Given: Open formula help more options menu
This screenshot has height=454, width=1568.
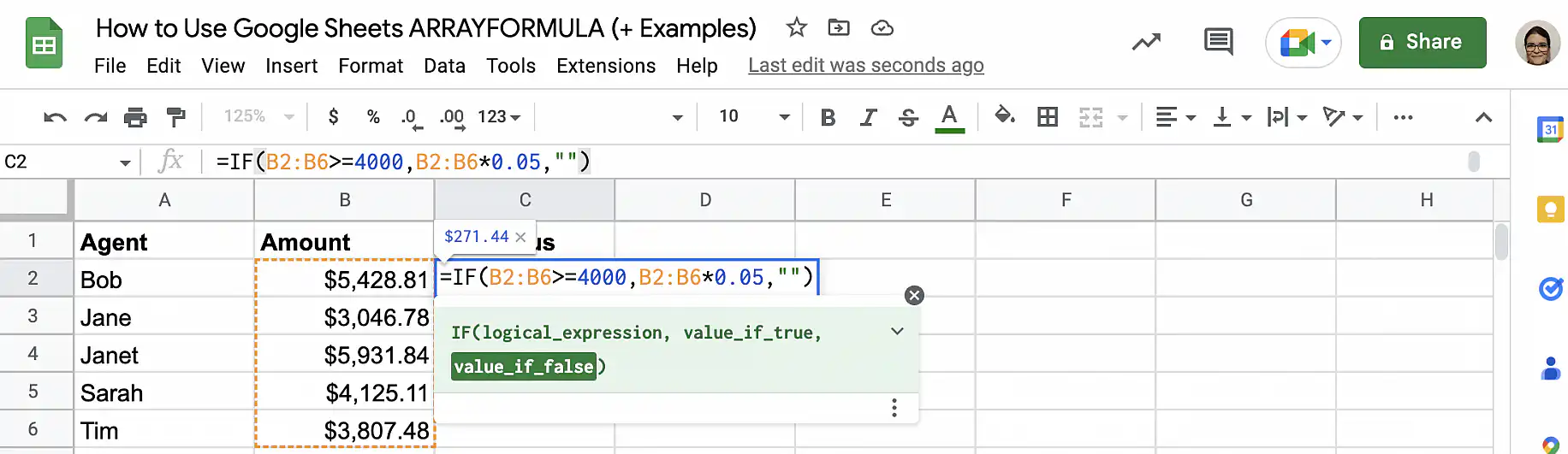Looking at the screenshot, I should point(894,408).
